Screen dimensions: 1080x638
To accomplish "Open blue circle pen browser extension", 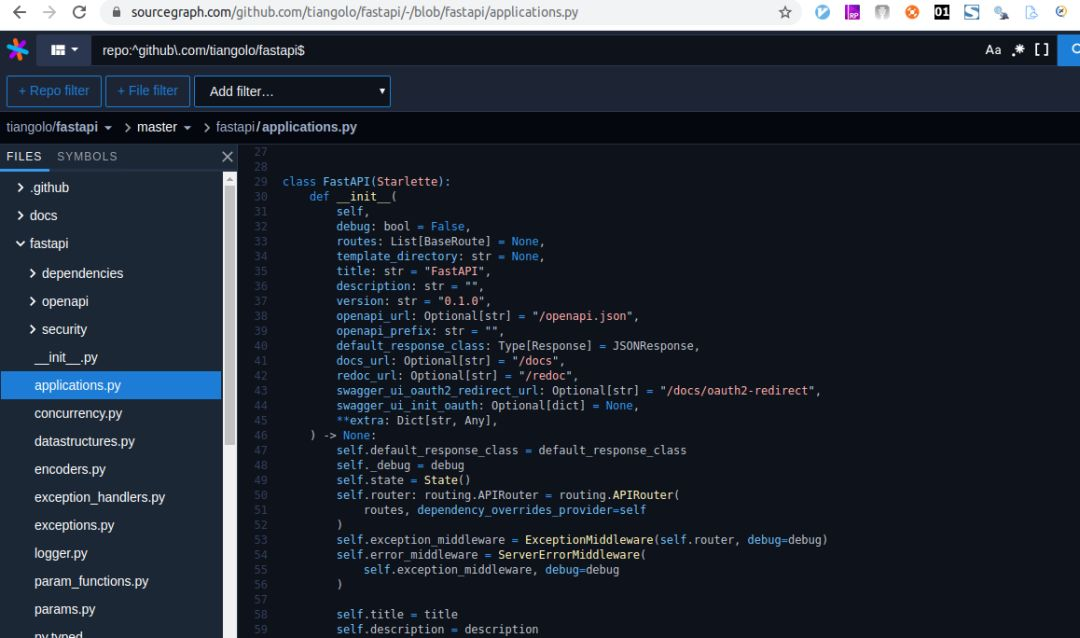I will [x=822, y=12].
